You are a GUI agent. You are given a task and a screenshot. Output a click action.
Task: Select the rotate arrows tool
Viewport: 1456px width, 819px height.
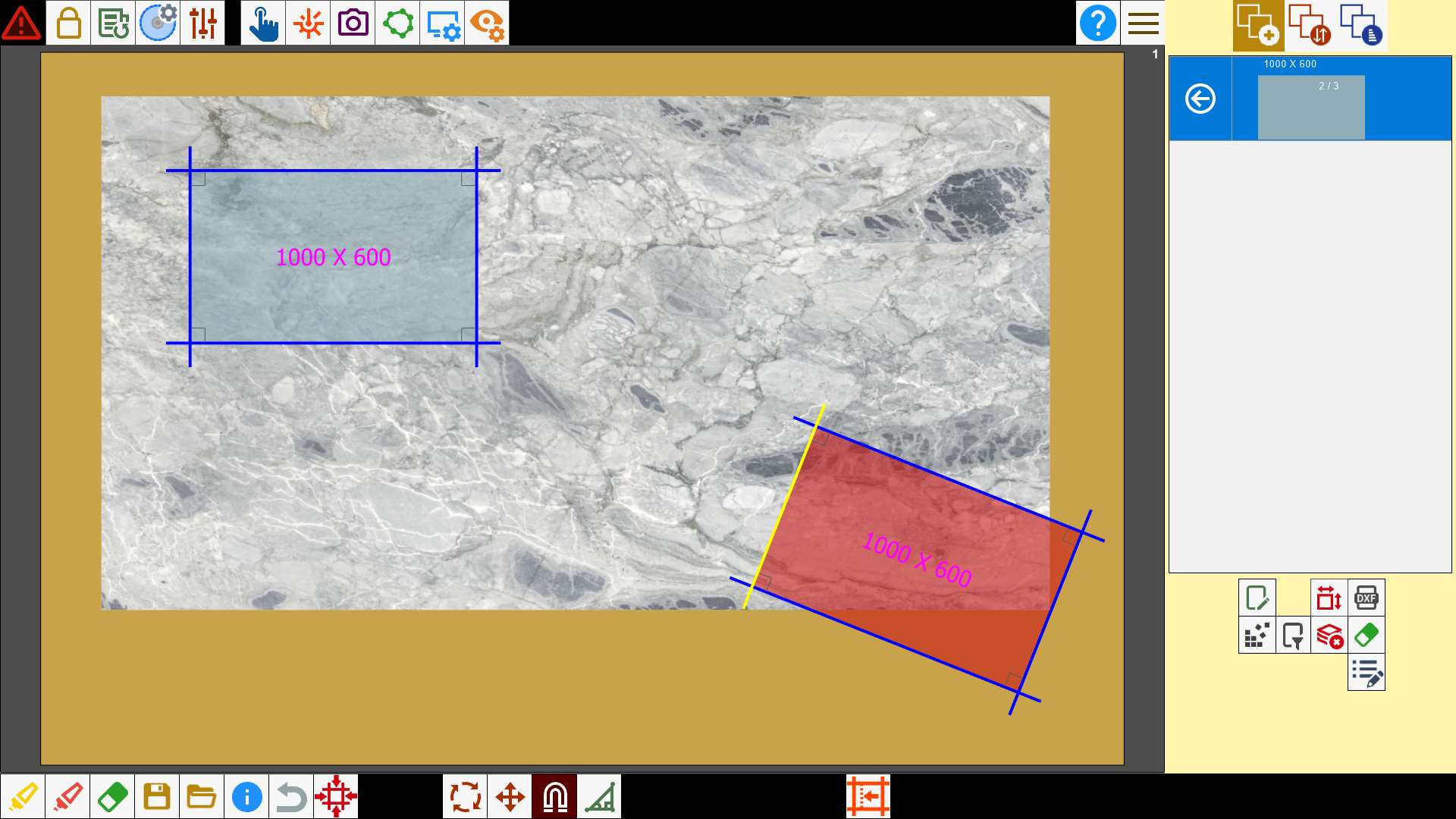coord(465,796)
